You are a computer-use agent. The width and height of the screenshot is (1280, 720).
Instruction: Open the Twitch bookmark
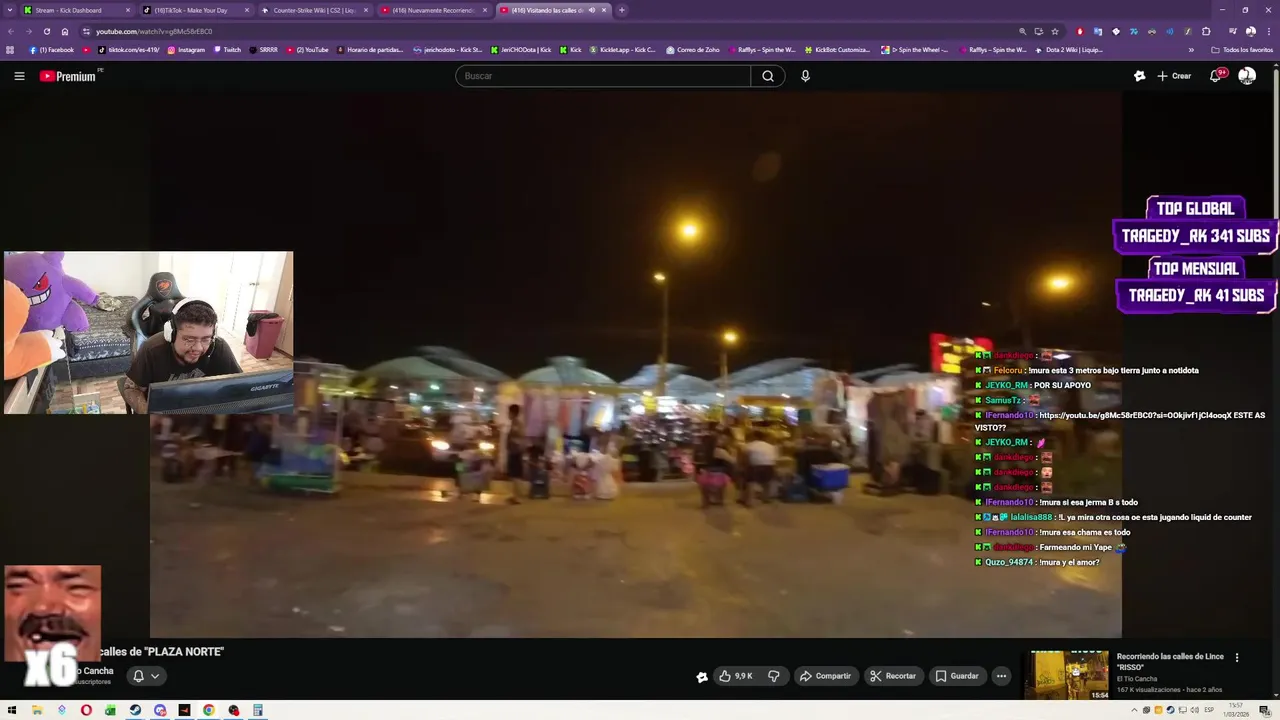(x=227, y=50)
